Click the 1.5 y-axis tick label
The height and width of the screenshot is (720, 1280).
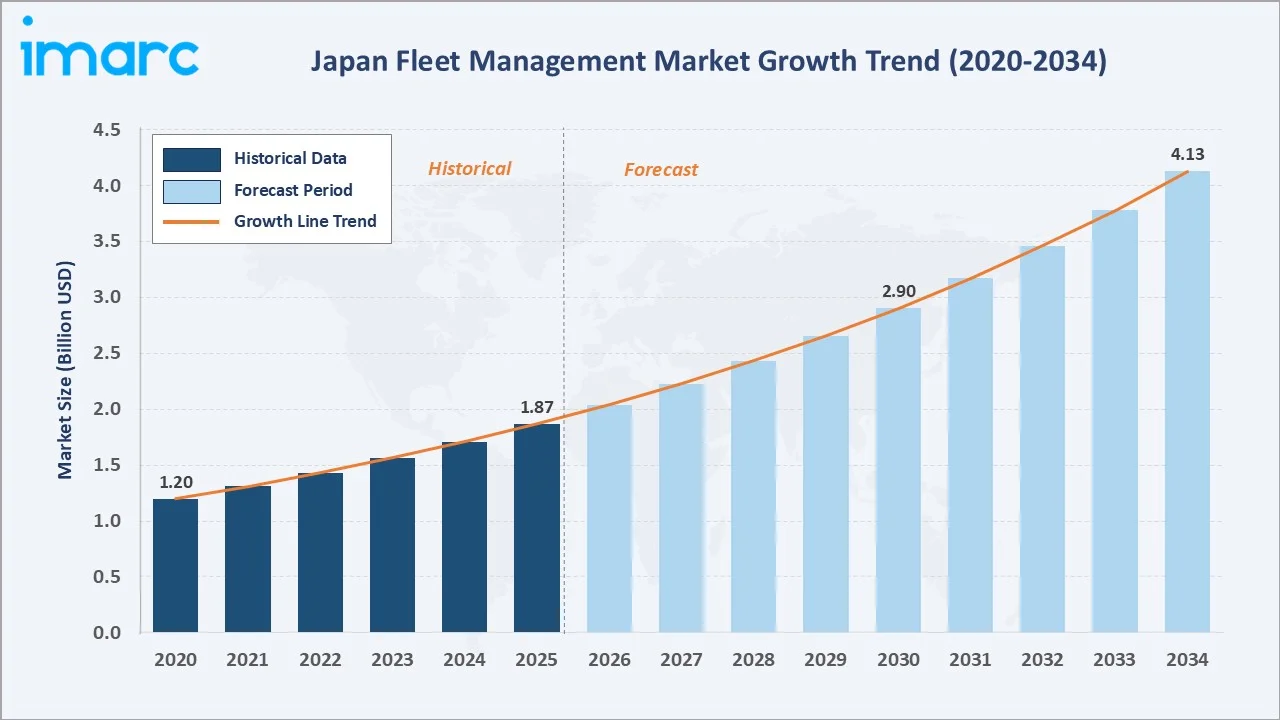(x=107, y=466)
